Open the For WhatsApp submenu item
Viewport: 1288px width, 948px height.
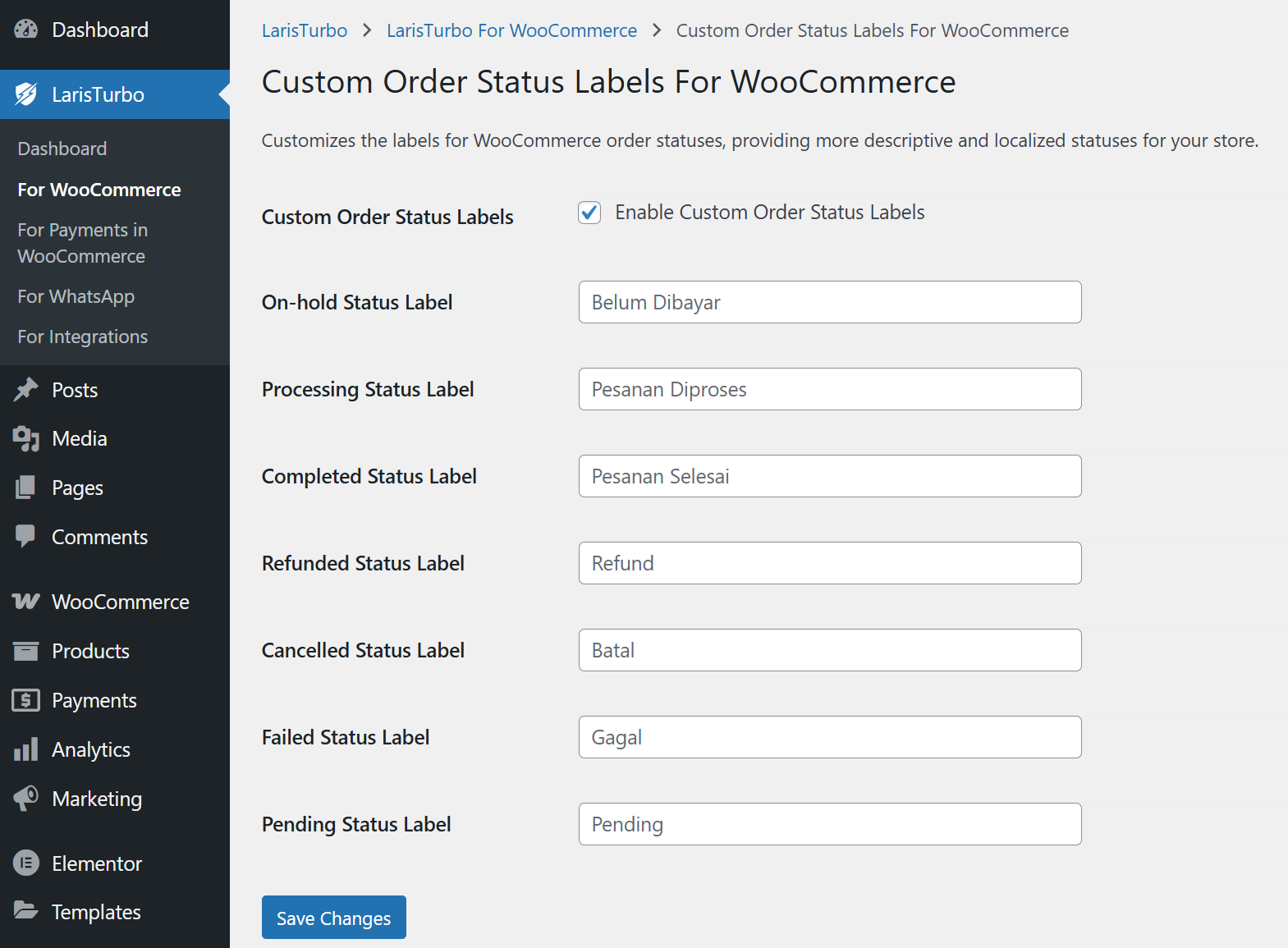[76, 296]
